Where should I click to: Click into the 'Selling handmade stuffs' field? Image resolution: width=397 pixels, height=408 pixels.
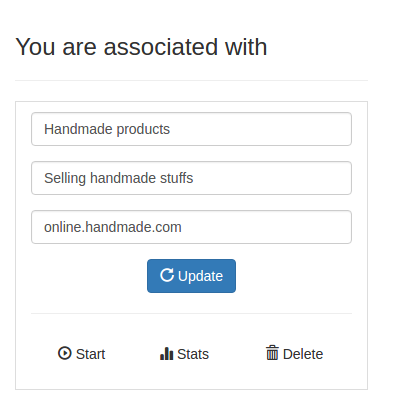click(x=191, y=178)
